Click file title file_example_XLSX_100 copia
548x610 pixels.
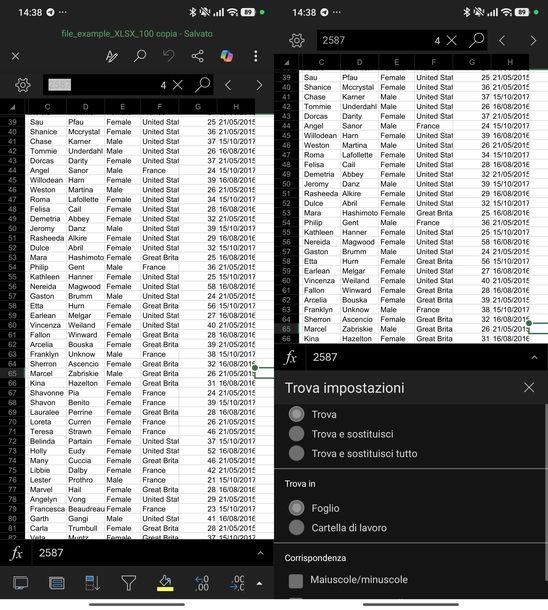click(119, 34)
